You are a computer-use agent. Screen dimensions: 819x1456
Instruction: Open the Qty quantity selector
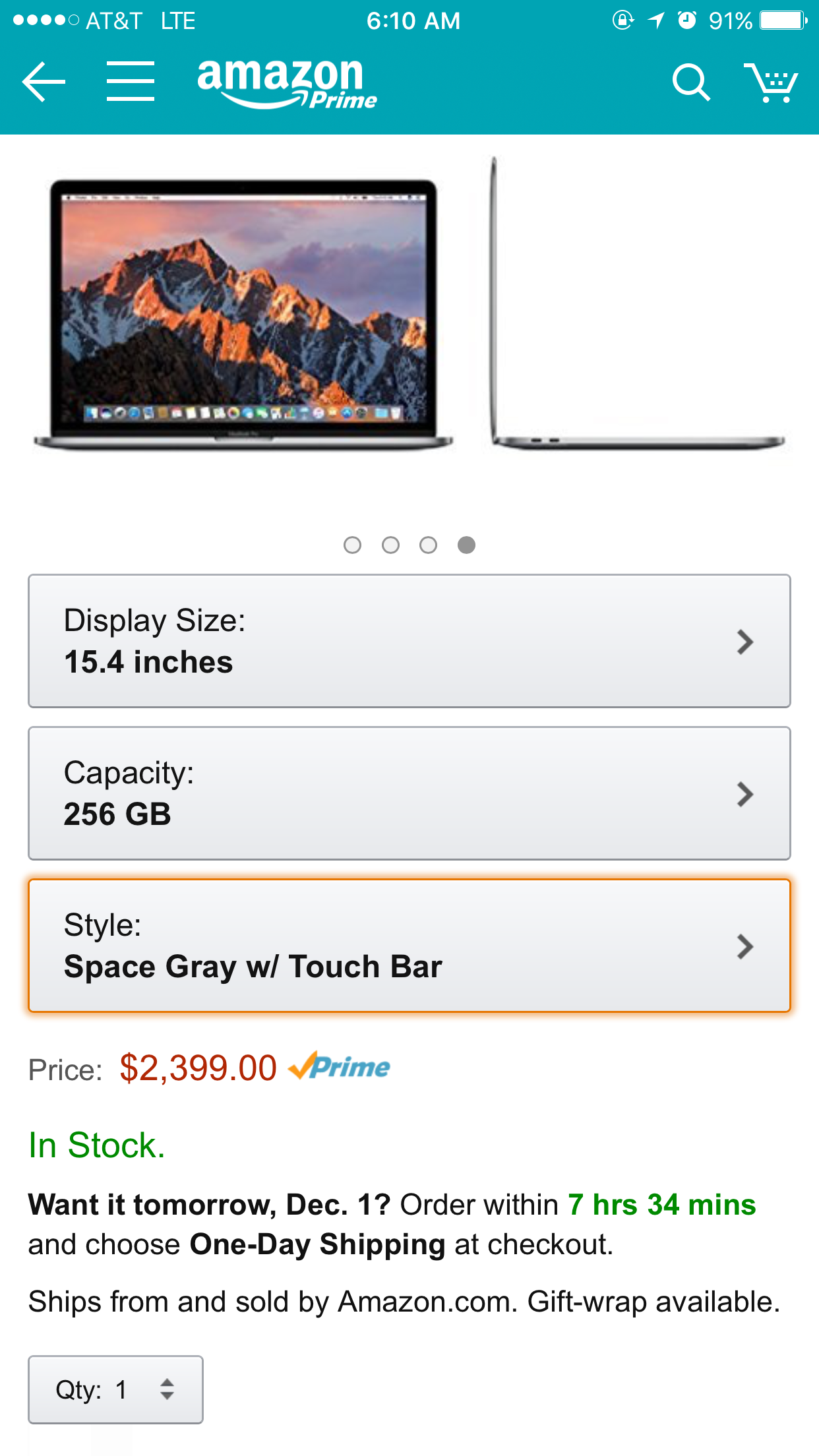[115, 1389]
